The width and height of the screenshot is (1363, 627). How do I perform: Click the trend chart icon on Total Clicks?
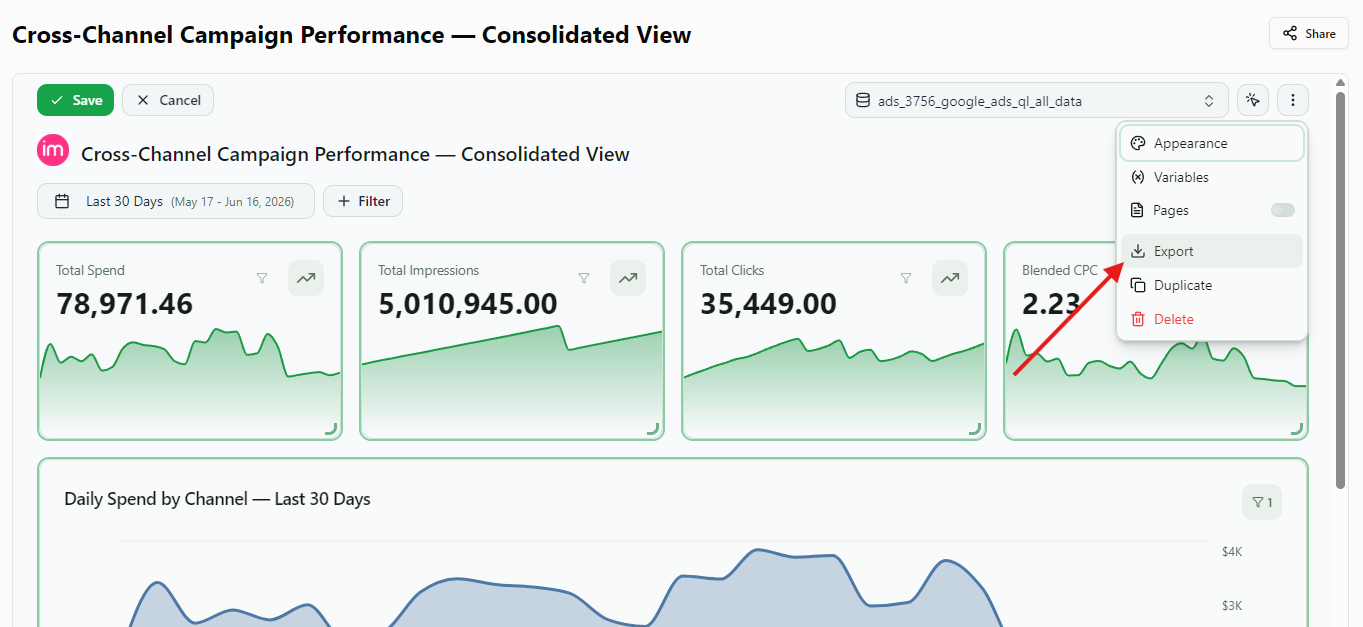(950, 278)
